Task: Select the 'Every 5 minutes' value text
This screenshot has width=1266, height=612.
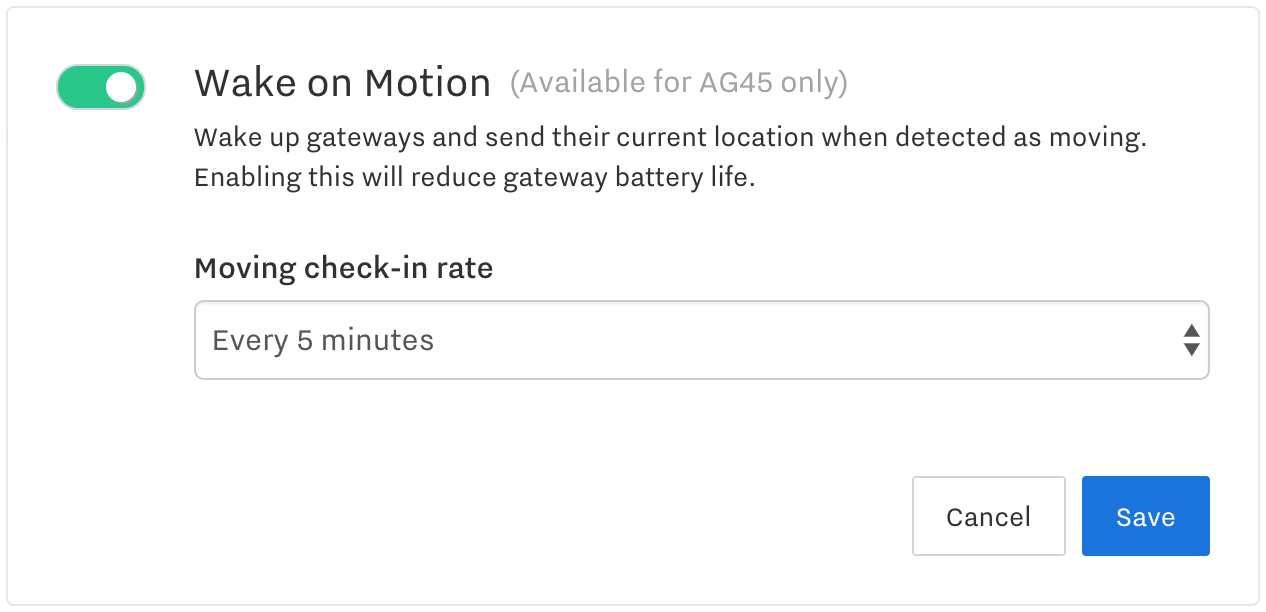Action: [x=323, y=341]
